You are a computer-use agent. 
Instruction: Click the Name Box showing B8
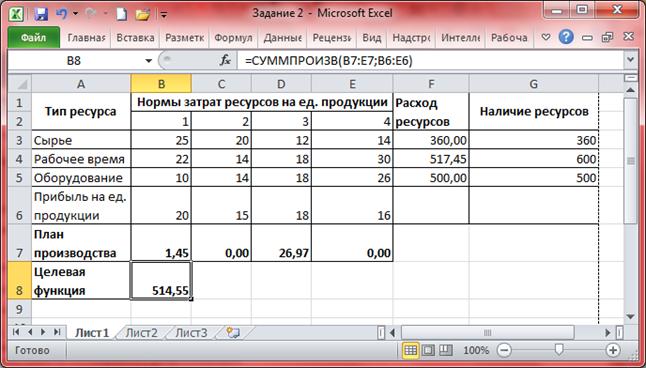tap(74, 61)
